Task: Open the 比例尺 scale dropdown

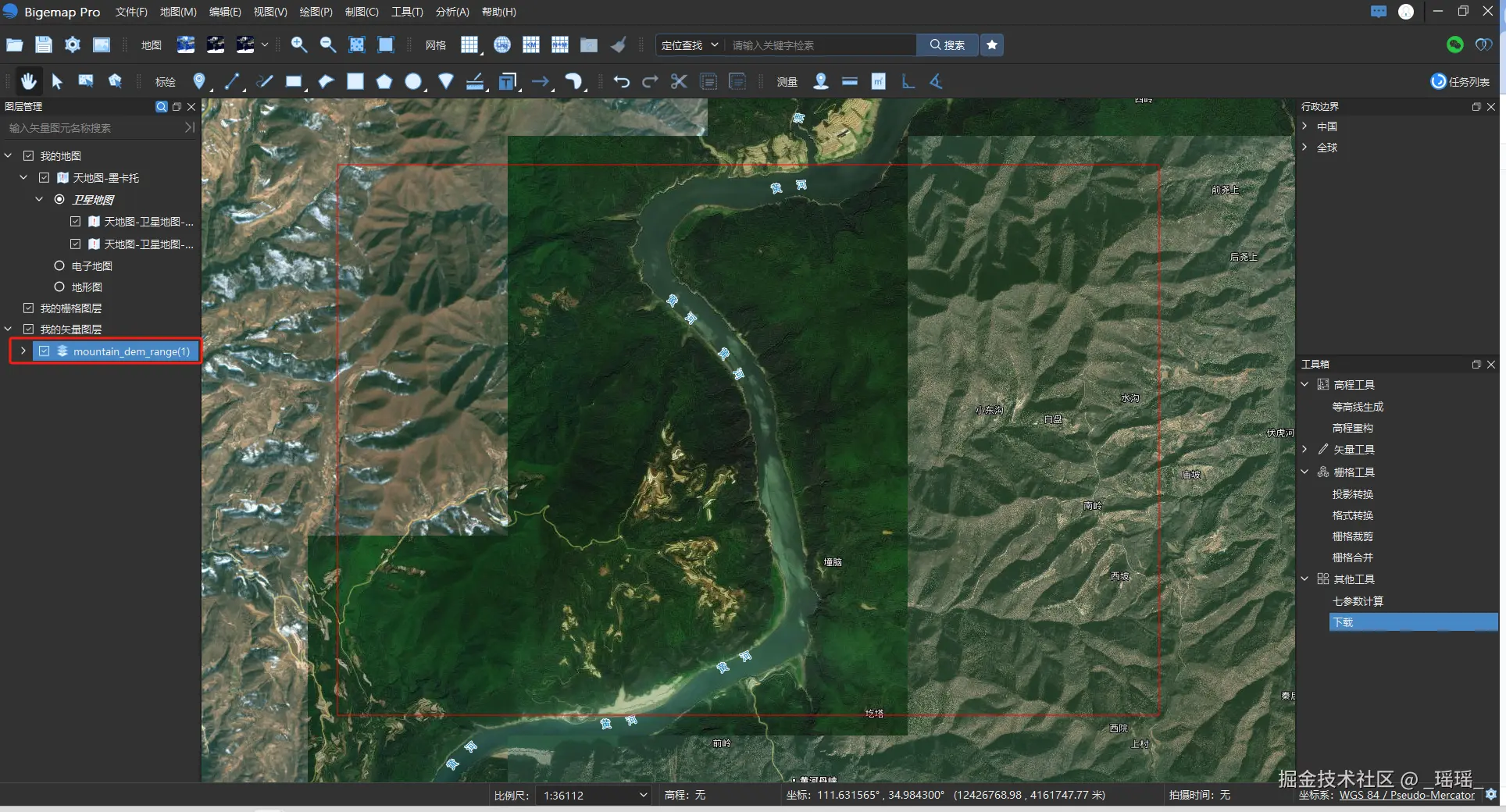Action: pyautogui.click(x=594, y=796)
